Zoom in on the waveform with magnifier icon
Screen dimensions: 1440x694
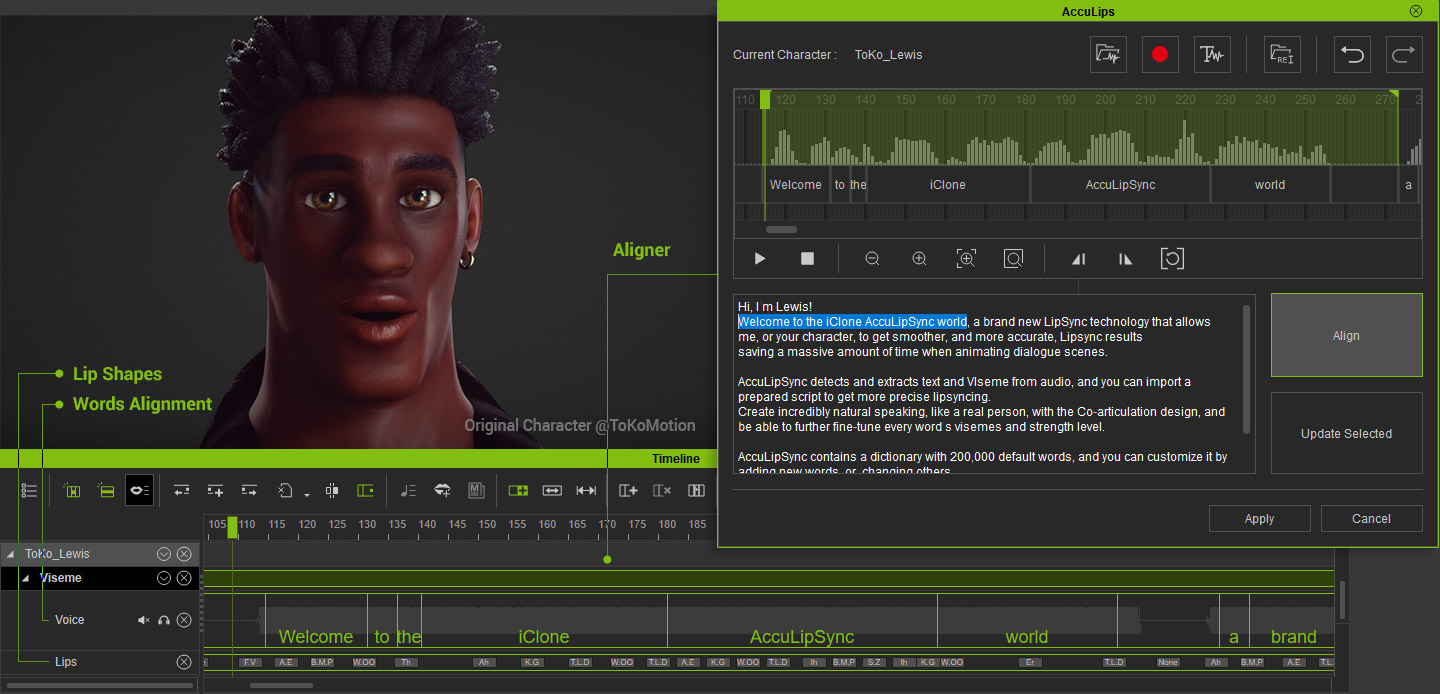coord(919,258)
